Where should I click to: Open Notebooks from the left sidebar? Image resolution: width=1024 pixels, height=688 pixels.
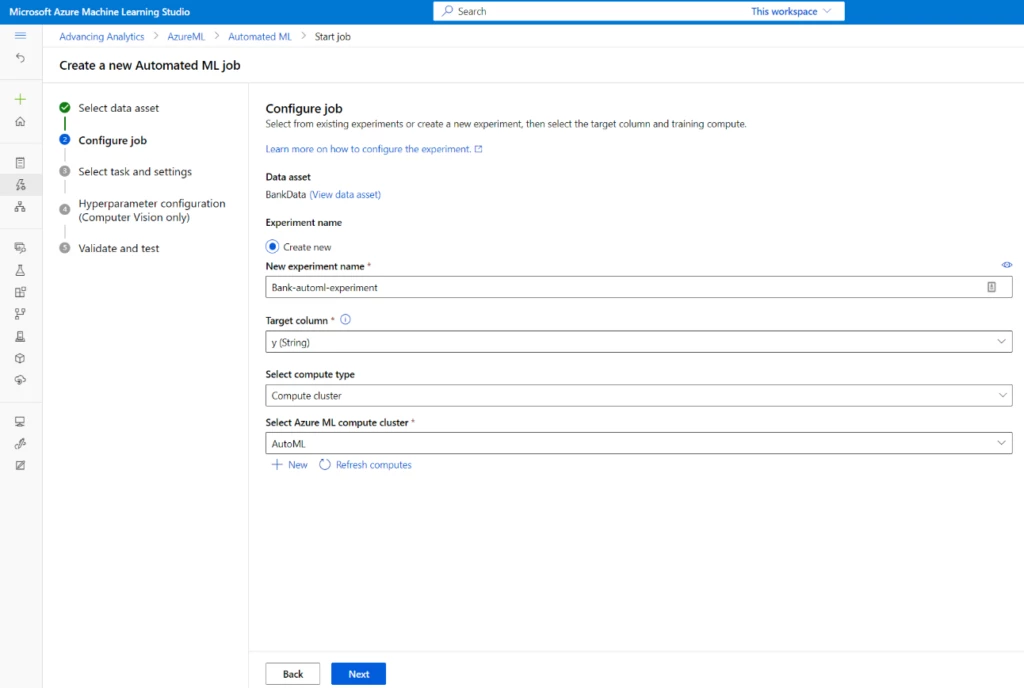click(x=20, y=161)
